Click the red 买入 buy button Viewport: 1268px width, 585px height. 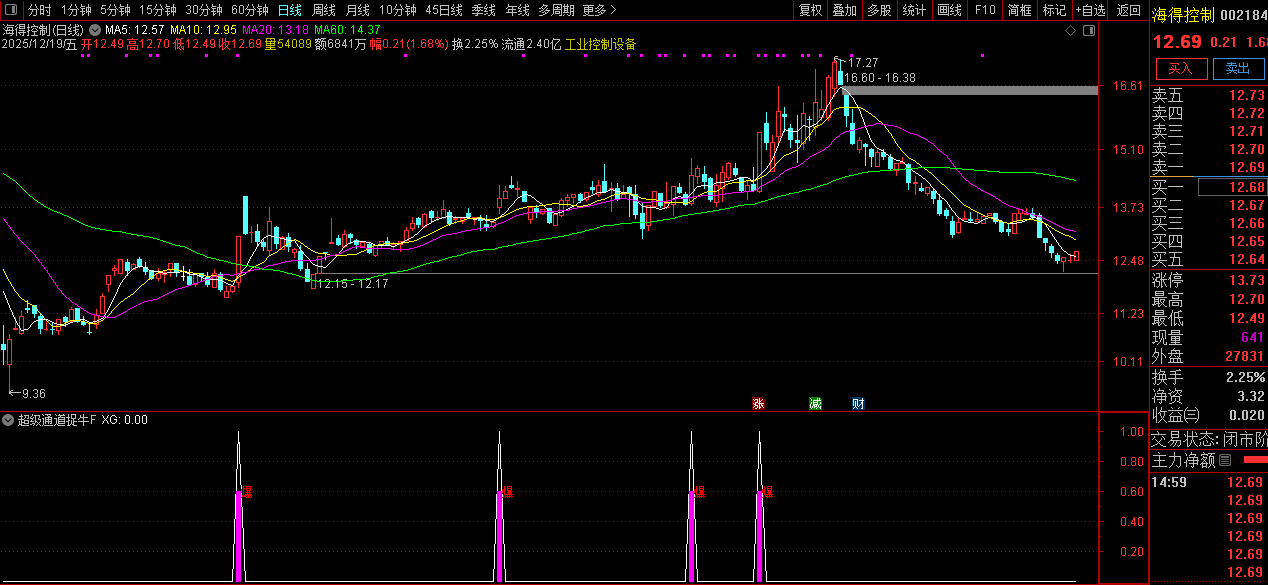(1181, 68)
